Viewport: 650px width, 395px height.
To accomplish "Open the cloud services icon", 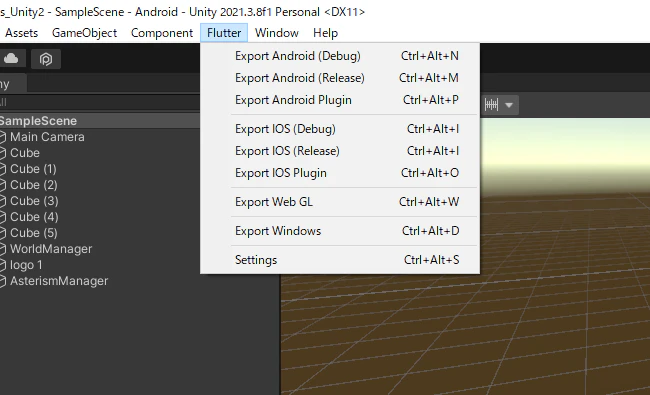I will point(12,59).
